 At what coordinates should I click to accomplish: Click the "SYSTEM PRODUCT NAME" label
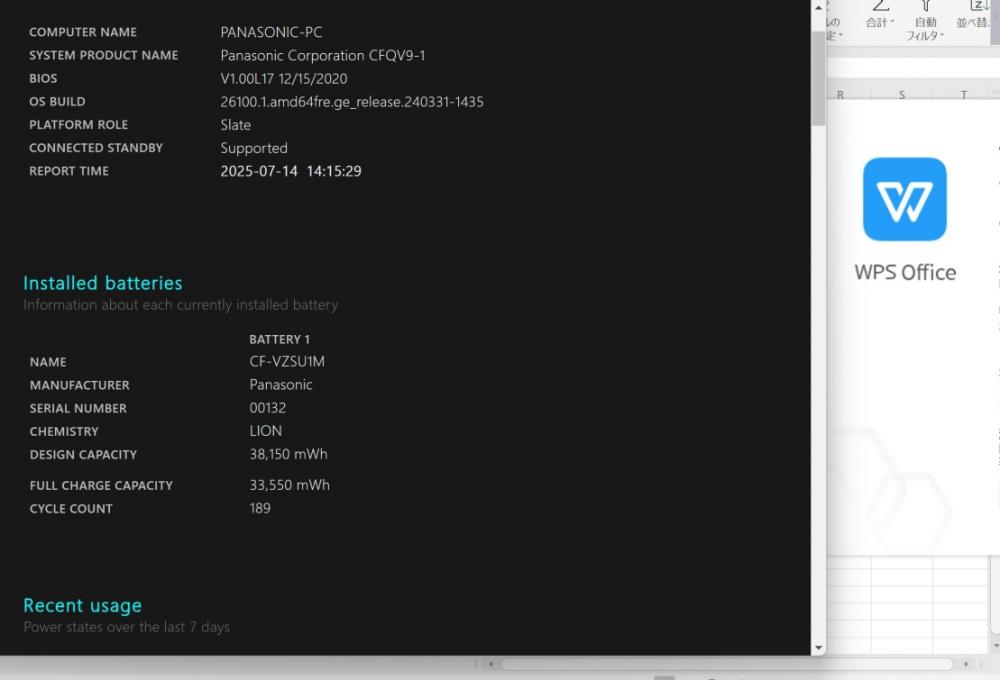(103, 55)
